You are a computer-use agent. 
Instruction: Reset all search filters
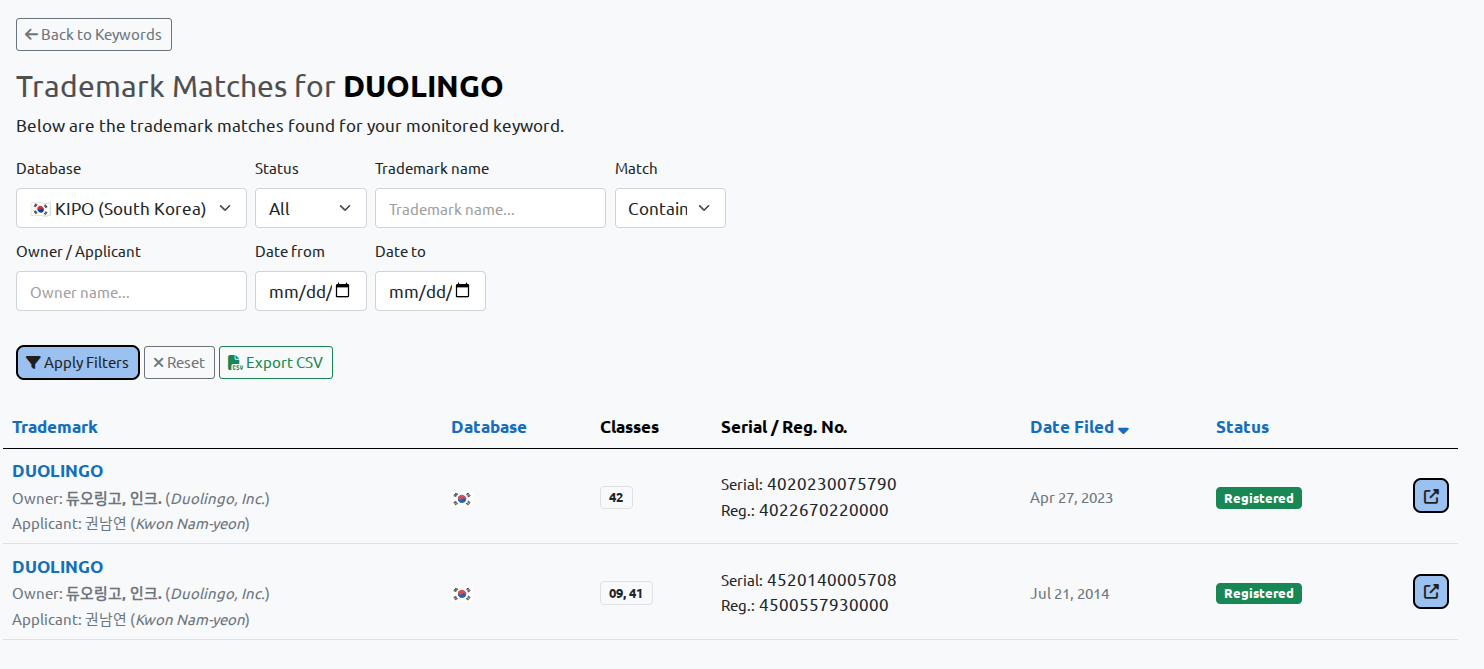(179, 362)
